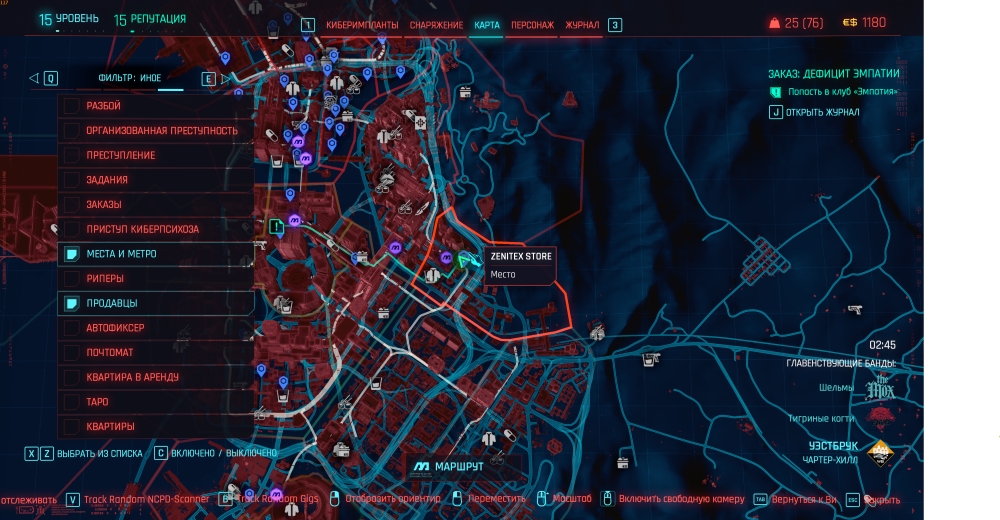Open the Персонаж tab
The width and height of the screenshot is (1000, 520).
click(x=533, y=25)
